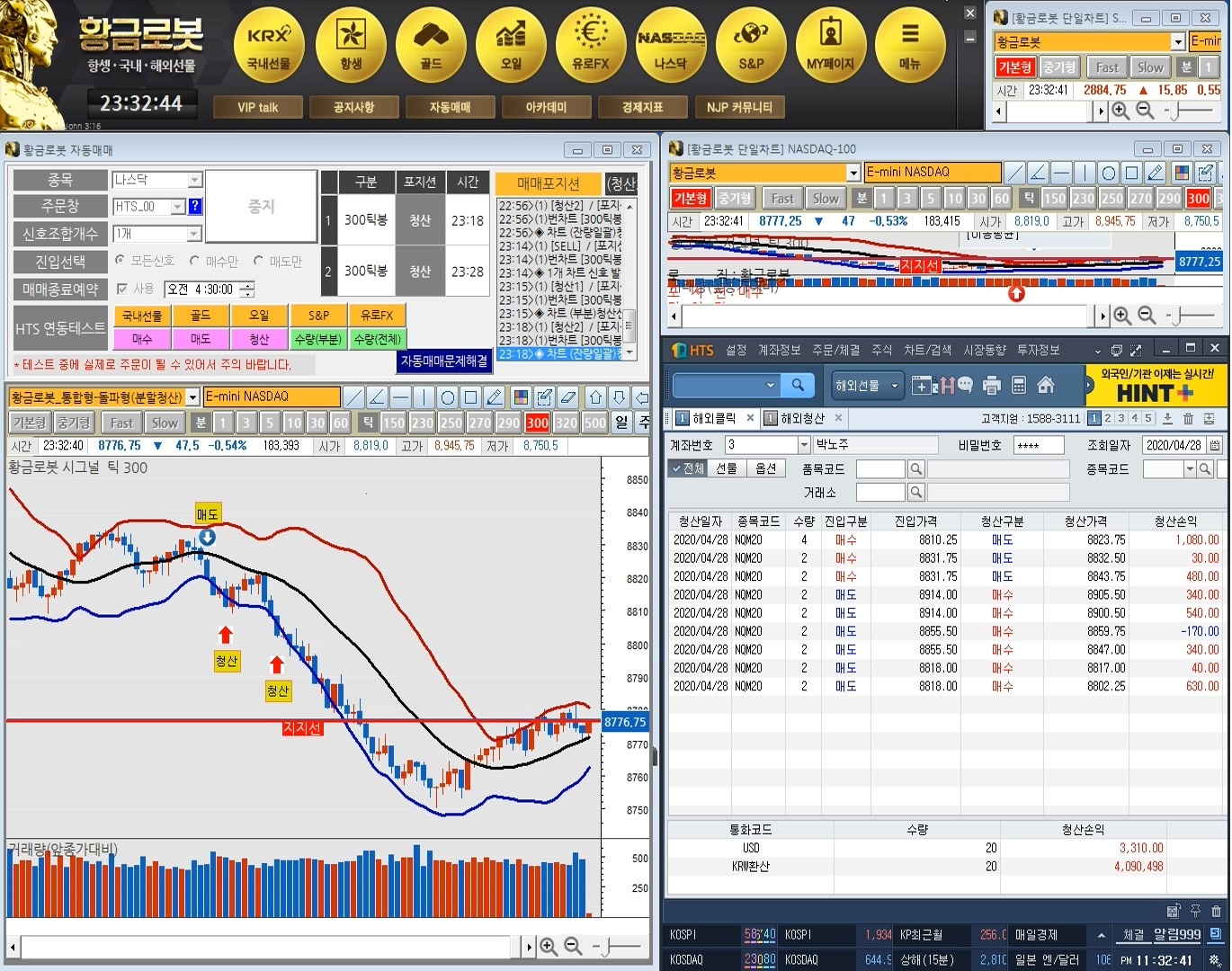The image size is (1232, 971).
Task: Select rectangle tool in main signal chart
Action: (x=470, y=397)
